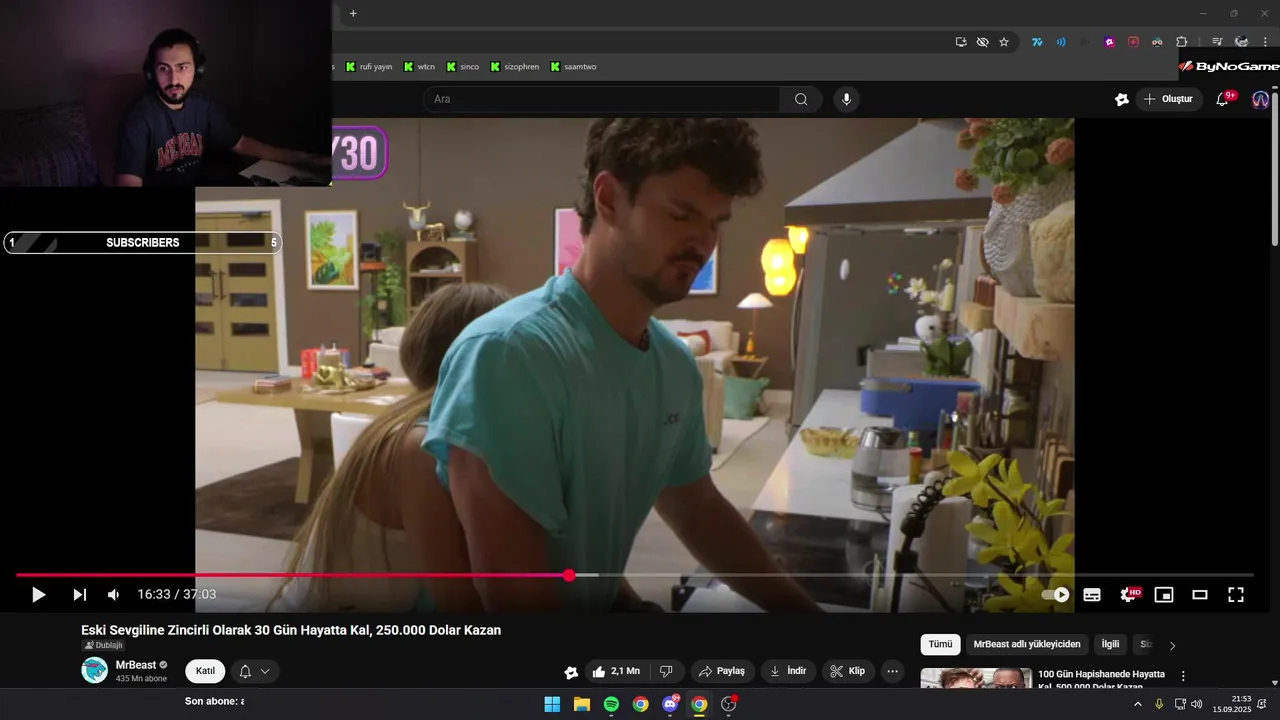Open a new browser tab

(353, 13)
